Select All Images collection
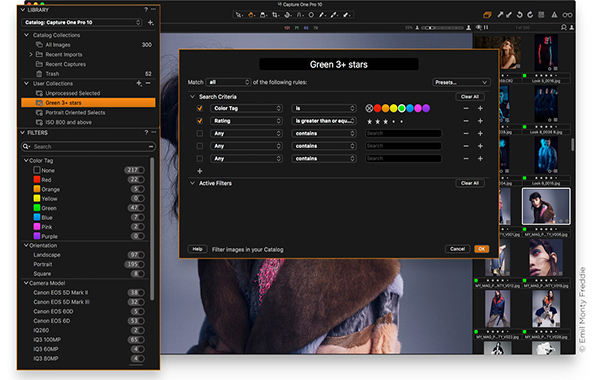 tap(57, 45)
